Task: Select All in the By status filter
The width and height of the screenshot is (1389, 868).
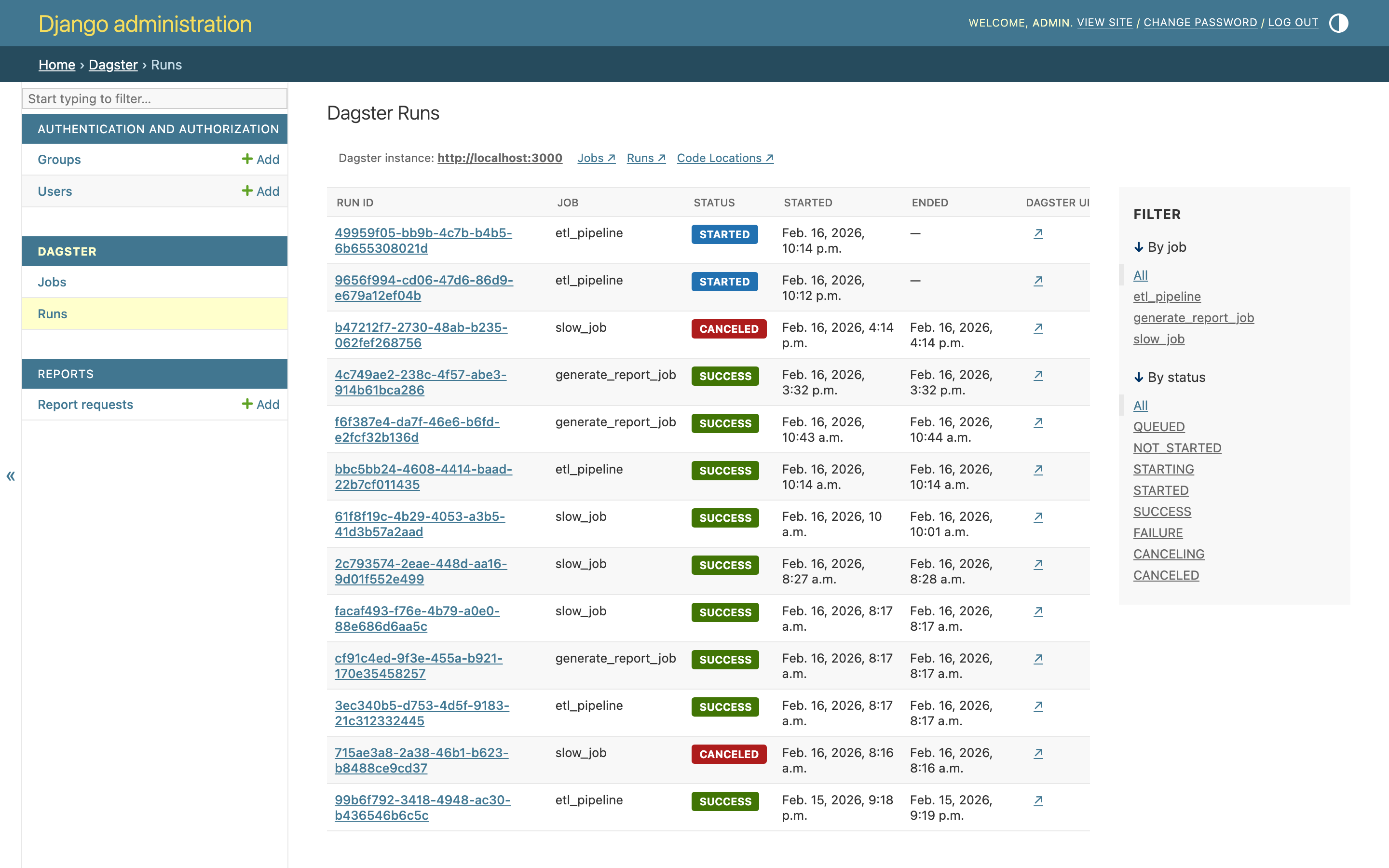Action: [x=1141, y=405]
